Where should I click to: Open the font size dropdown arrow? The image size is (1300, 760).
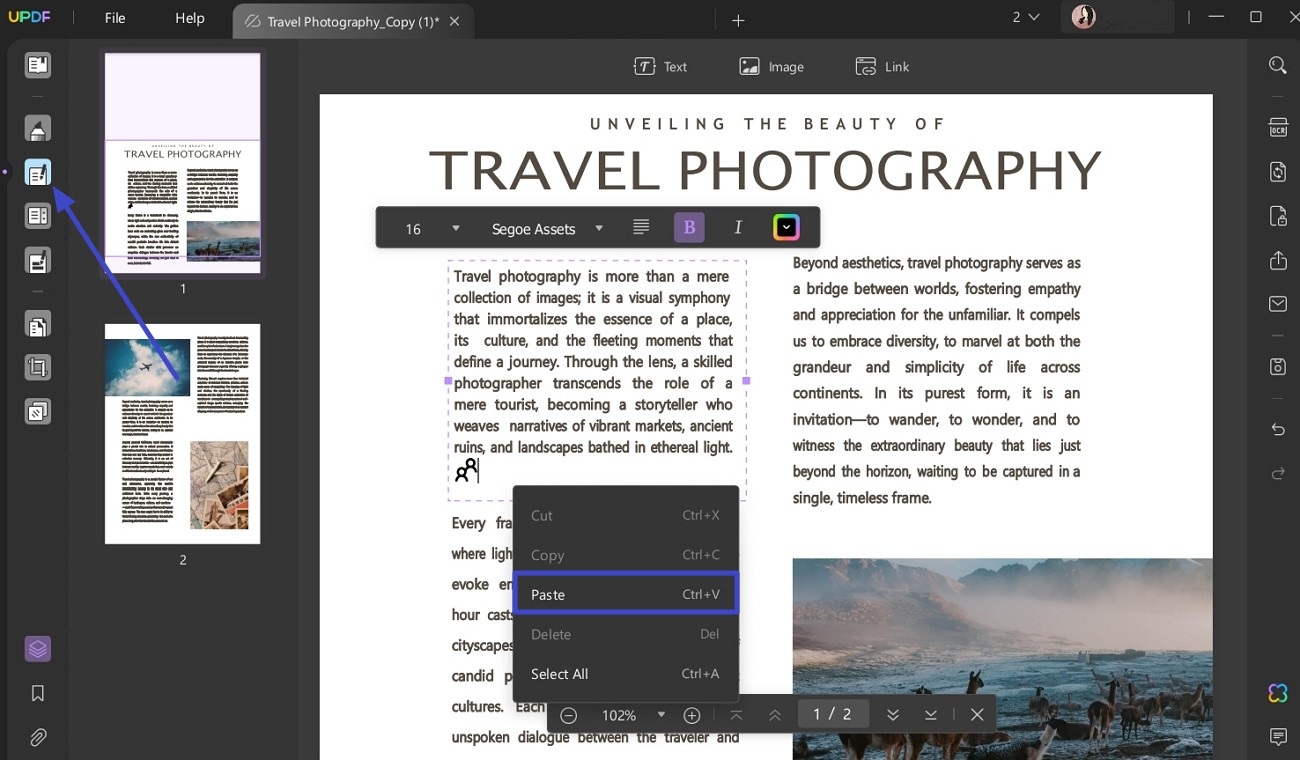(456, 228)
